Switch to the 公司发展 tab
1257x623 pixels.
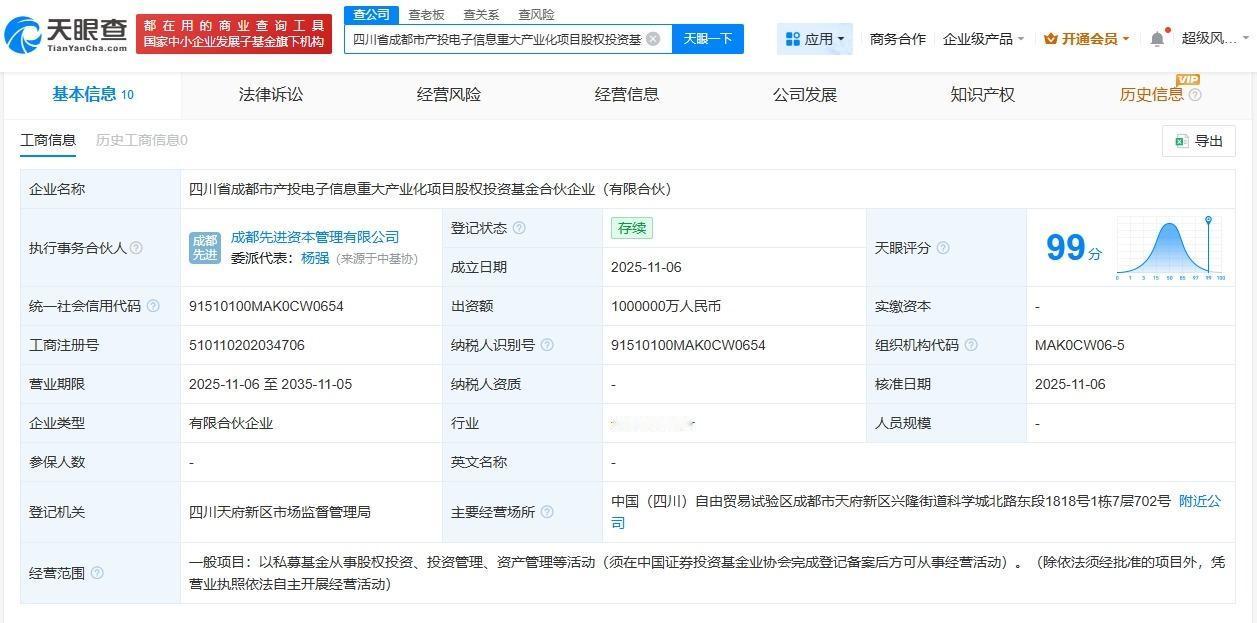[x=805, y=95]
